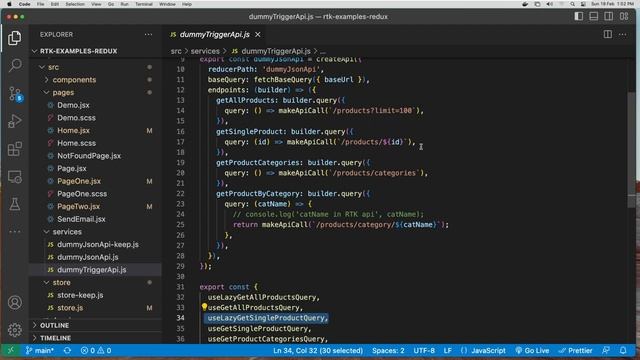Open Remote Explorer view icon
Image resolution: width=640 pixels, height=360 pixels.
click(x=15, y=177)
